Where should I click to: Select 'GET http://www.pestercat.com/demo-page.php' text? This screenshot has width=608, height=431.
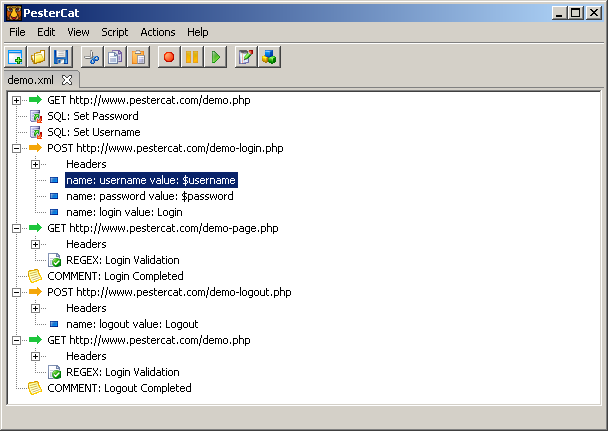click(163, 228)
